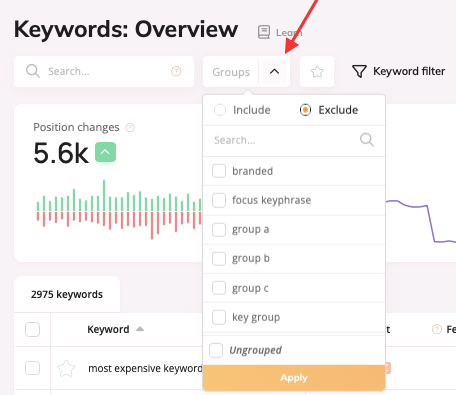Check the branded group checkbox

pos(219,171)
